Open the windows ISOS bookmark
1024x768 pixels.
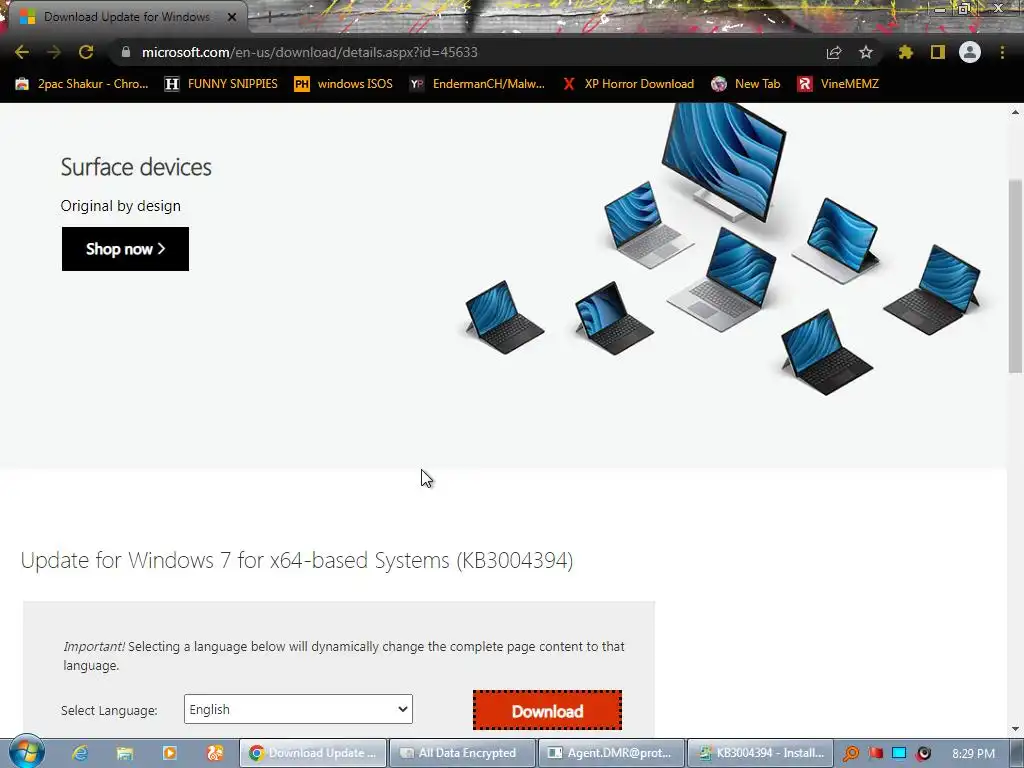343,84
